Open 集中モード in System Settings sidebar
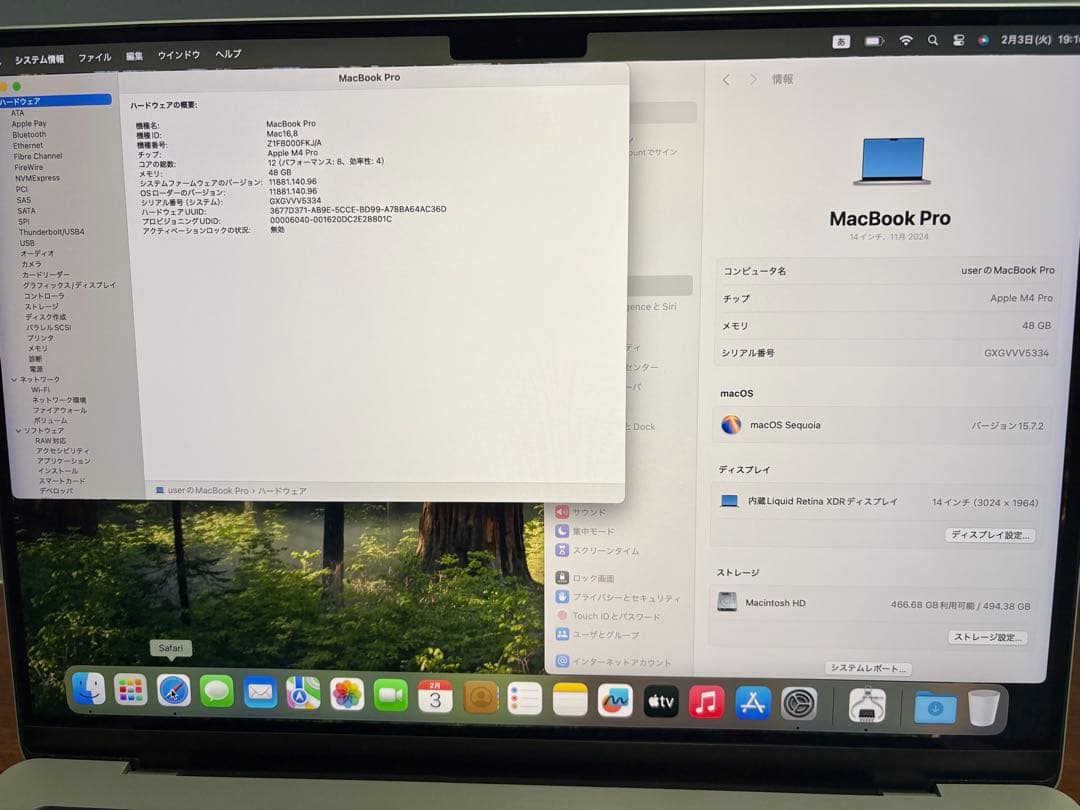Viewport: 1080px width, 810px height. pos(585,531)
